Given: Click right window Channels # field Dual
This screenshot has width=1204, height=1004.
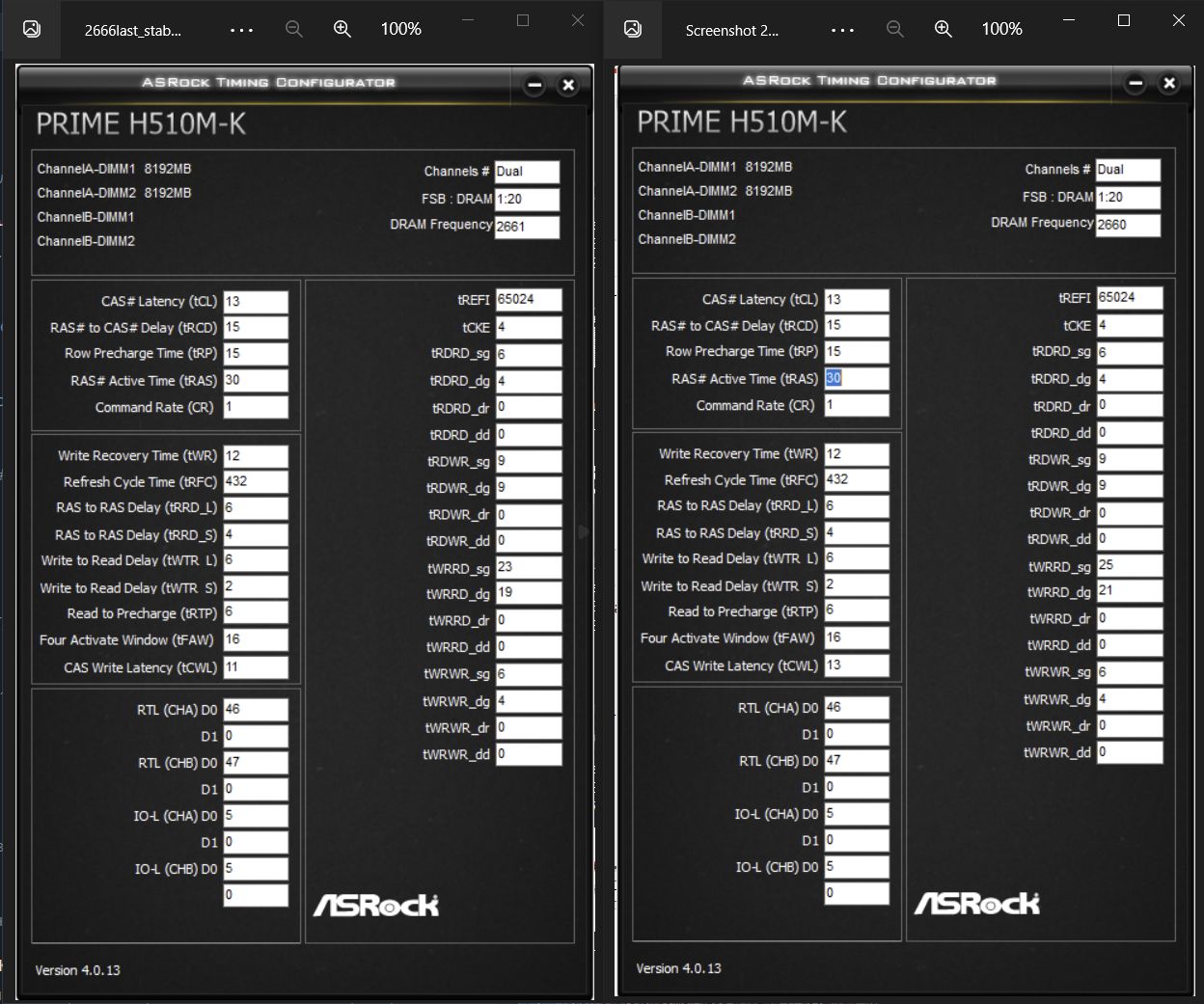Looking at the screenshot, I should 1128,170.
